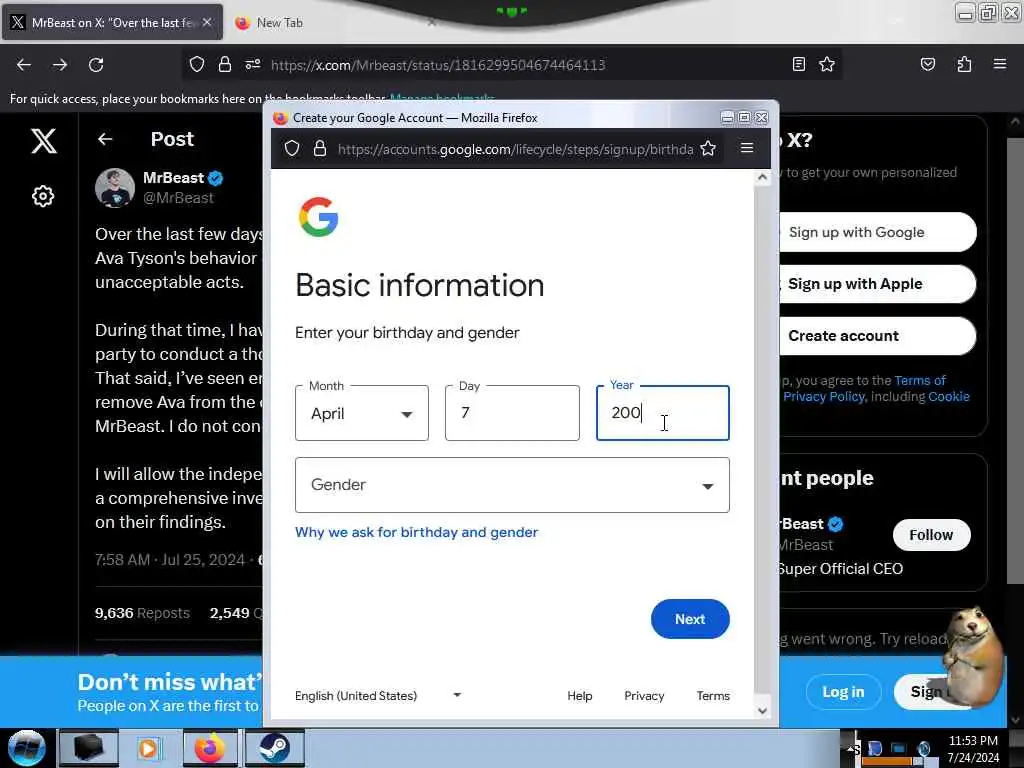Click the Create account button on X
The image size is (1024, 768).
pos(877,336)
